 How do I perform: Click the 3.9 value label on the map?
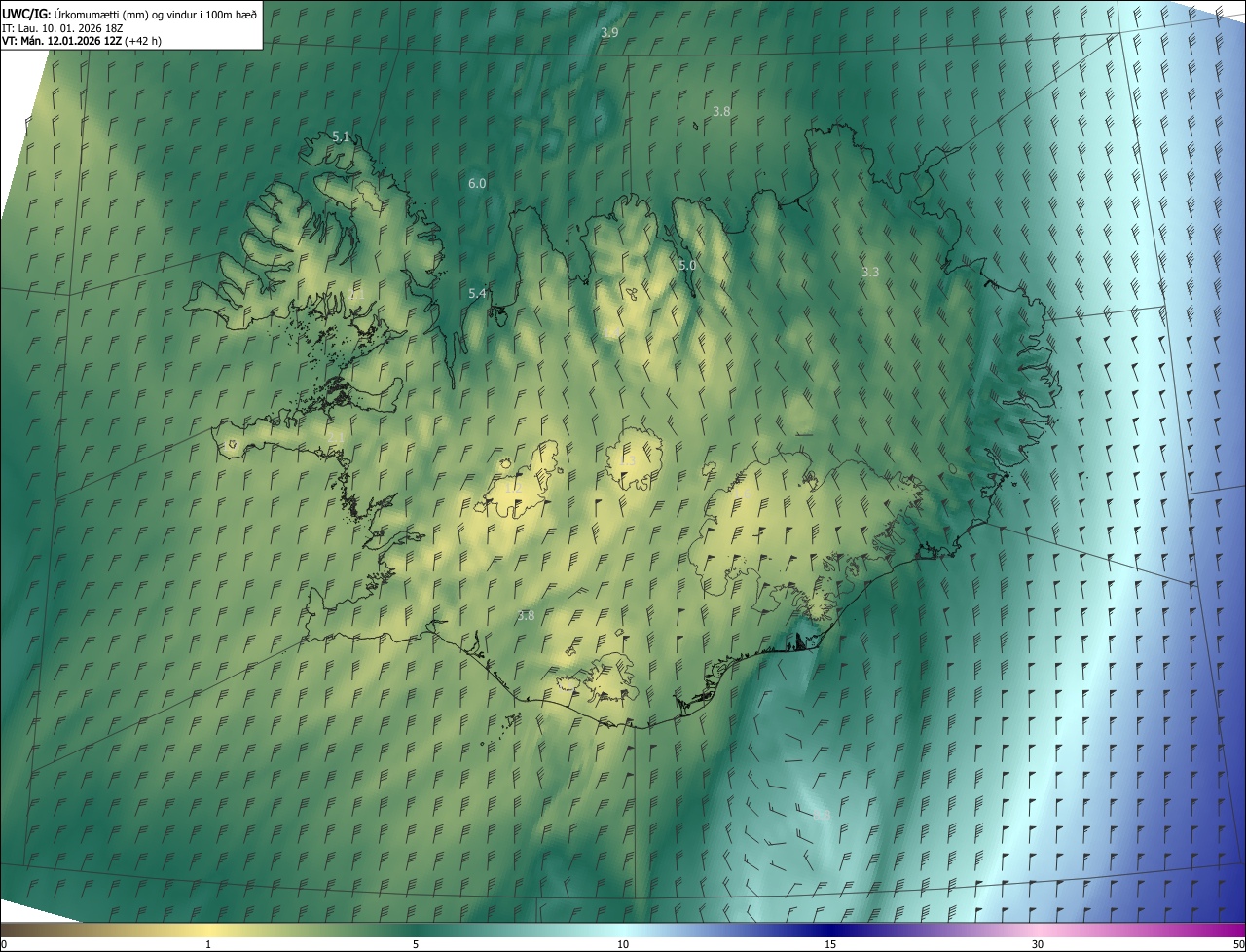pos(609,32)
